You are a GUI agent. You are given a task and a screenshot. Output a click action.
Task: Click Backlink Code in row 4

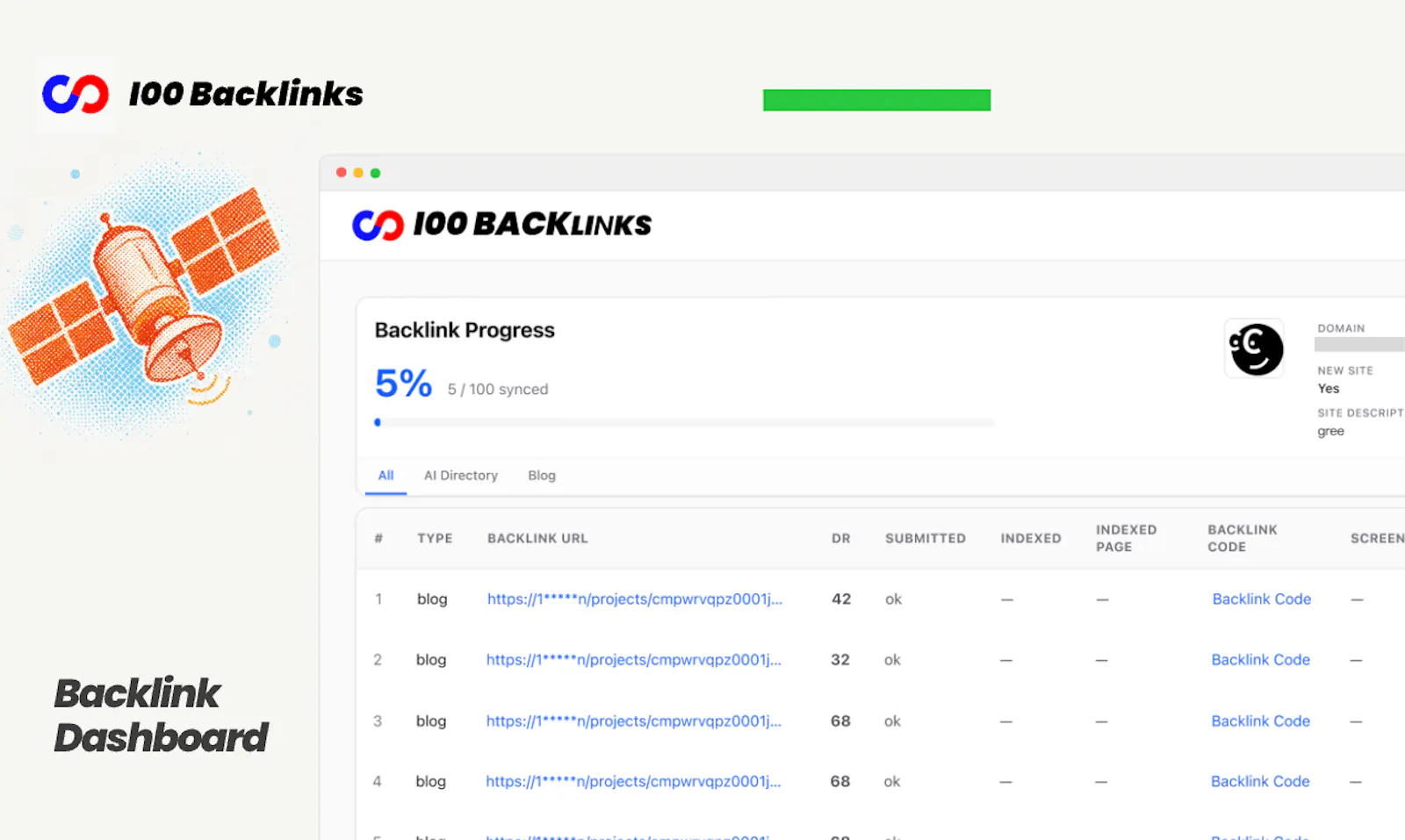[x=1260, y=782]
